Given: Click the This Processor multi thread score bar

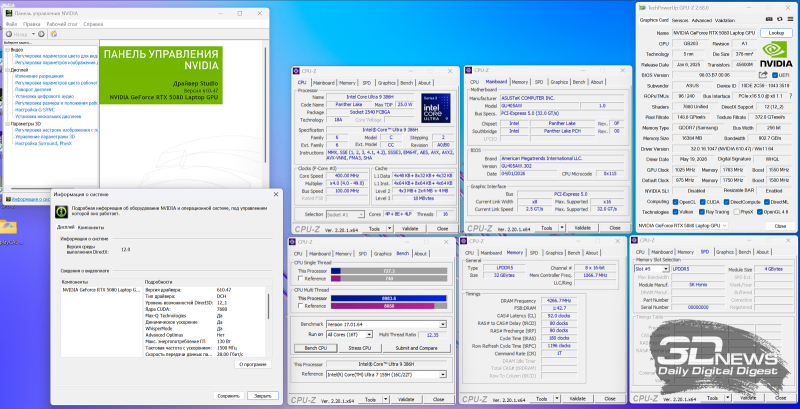Looking at the screenshot, I should [x=388, y=298].
